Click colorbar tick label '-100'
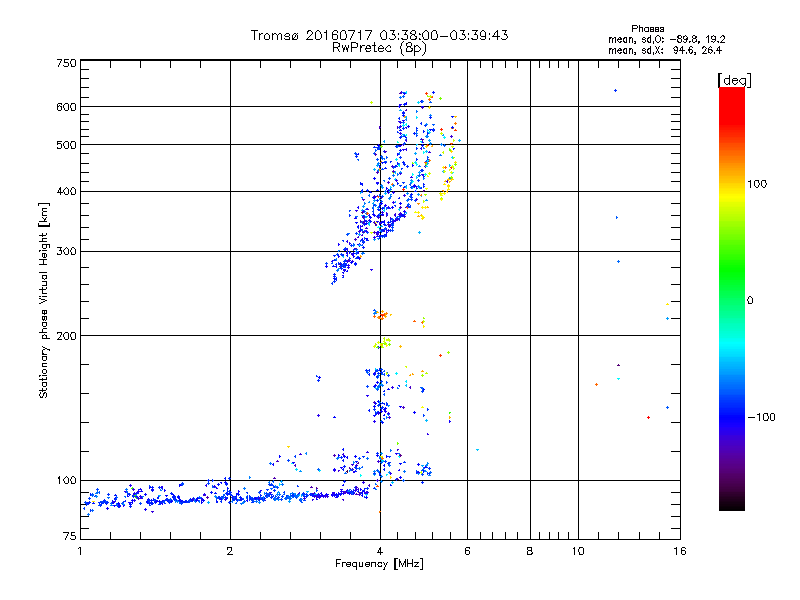Screen dimensions: 800x600 762,417
